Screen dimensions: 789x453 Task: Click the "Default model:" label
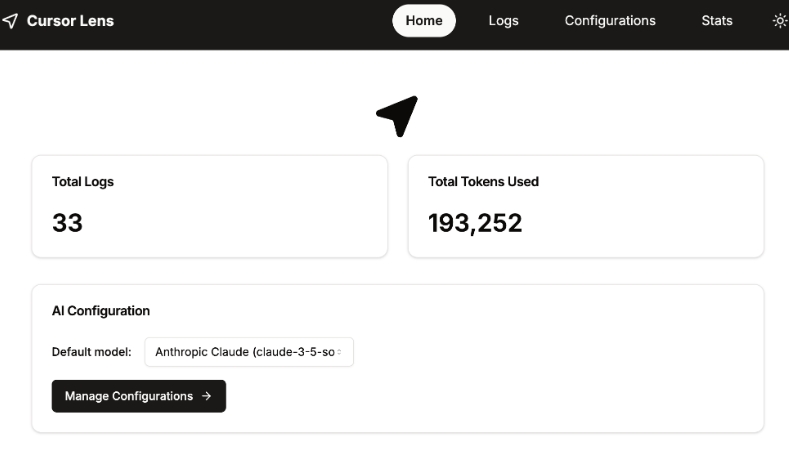(x=92, y=352)
